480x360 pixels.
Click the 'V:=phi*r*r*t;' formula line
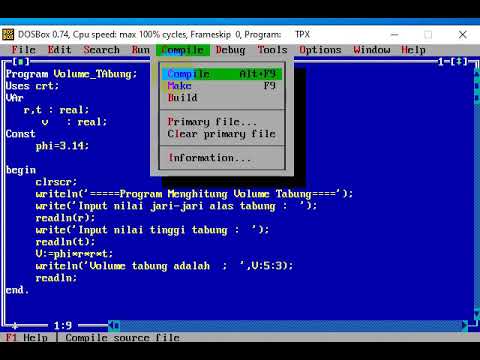[x=74, y=254]
